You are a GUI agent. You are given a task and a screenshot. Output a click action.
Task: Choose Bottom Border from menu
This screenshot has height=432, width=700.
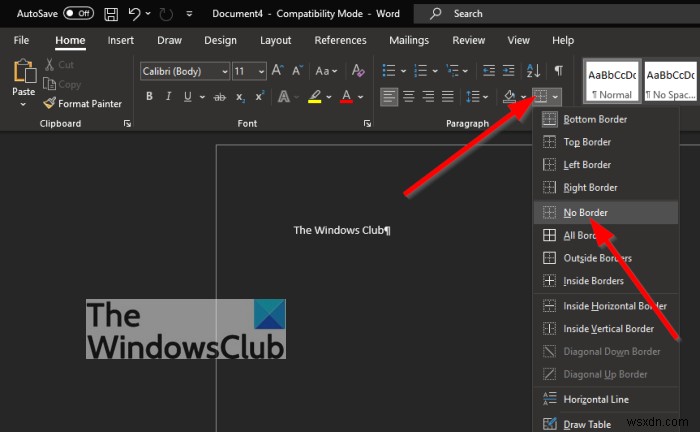tap(606, 119)
